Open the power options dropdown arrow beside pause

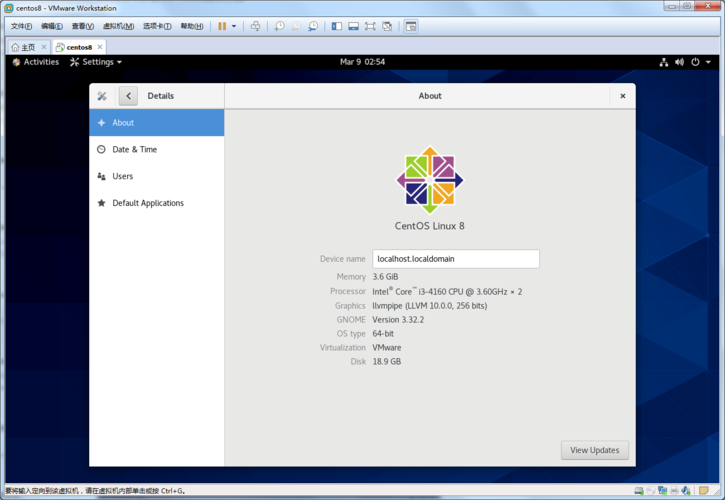[234, 26]
